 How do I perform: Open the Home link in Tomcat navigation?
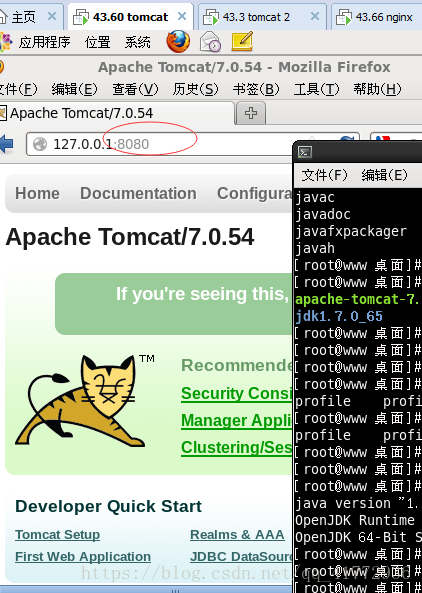[37, 194]
